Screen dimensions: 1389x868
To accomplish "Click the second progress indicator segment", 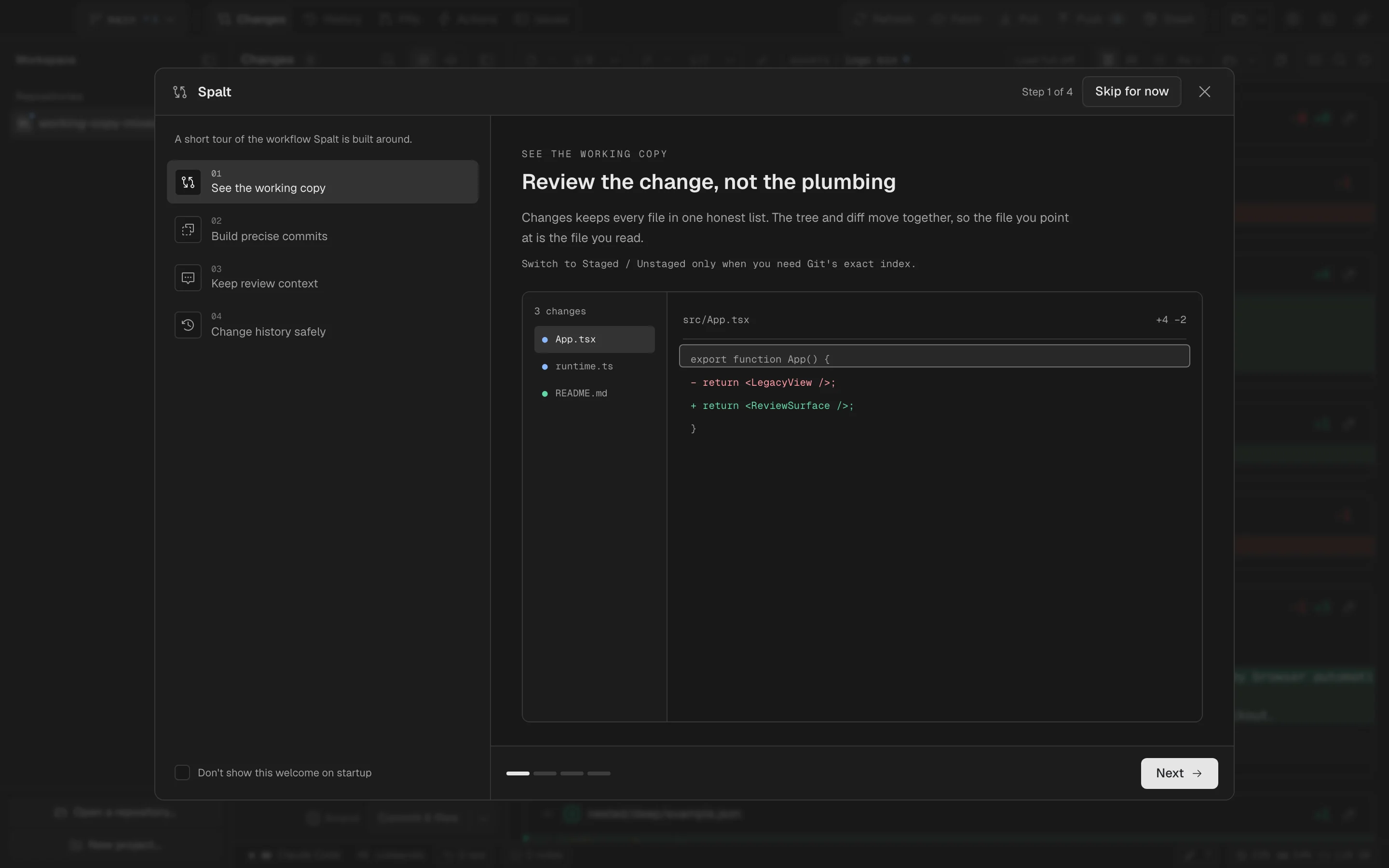I will coord(545,773).
